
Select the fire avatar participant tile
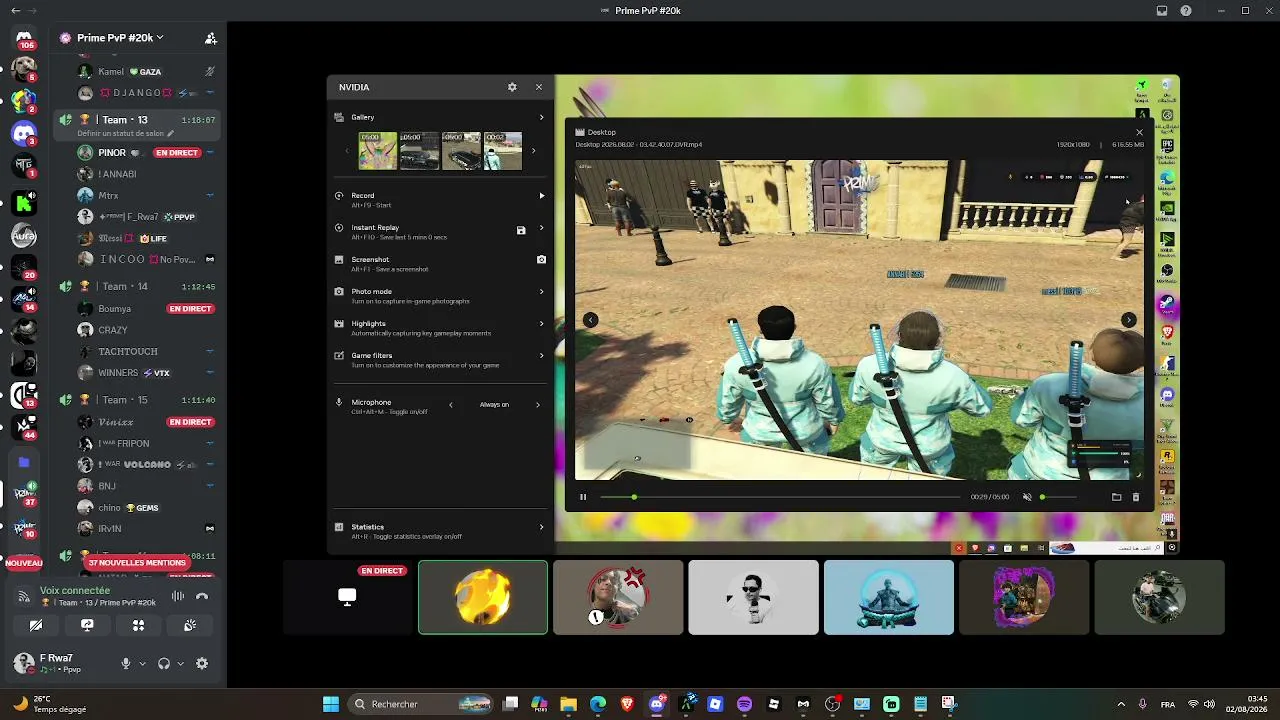coord(483,597)
